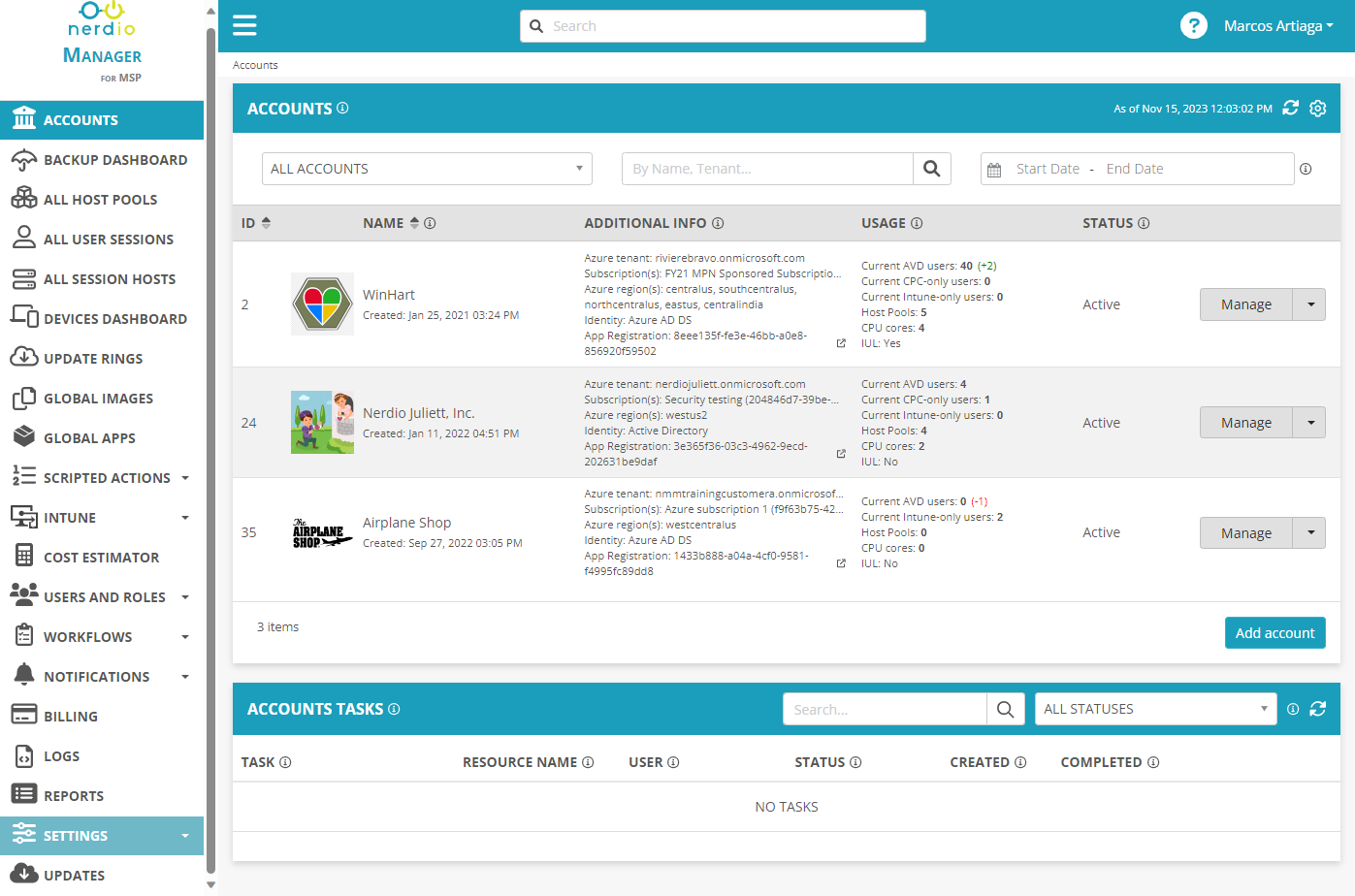Image resolution: width=1355 pixels, height=896 pixels.
Task: Refresh the accounts list
Action: pos(1290,108)
